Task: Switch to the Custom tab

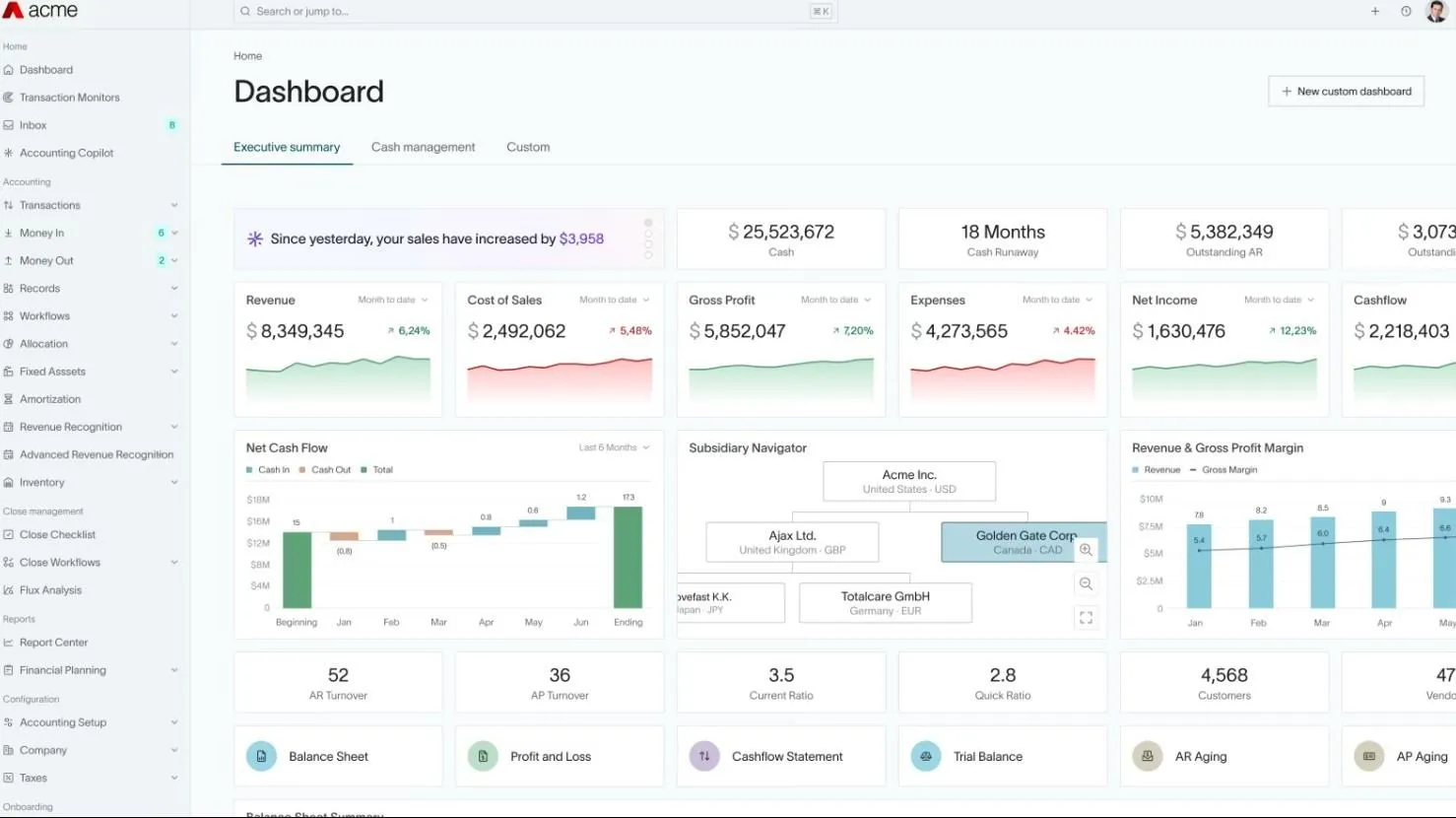Action: [x=528, y=147]
